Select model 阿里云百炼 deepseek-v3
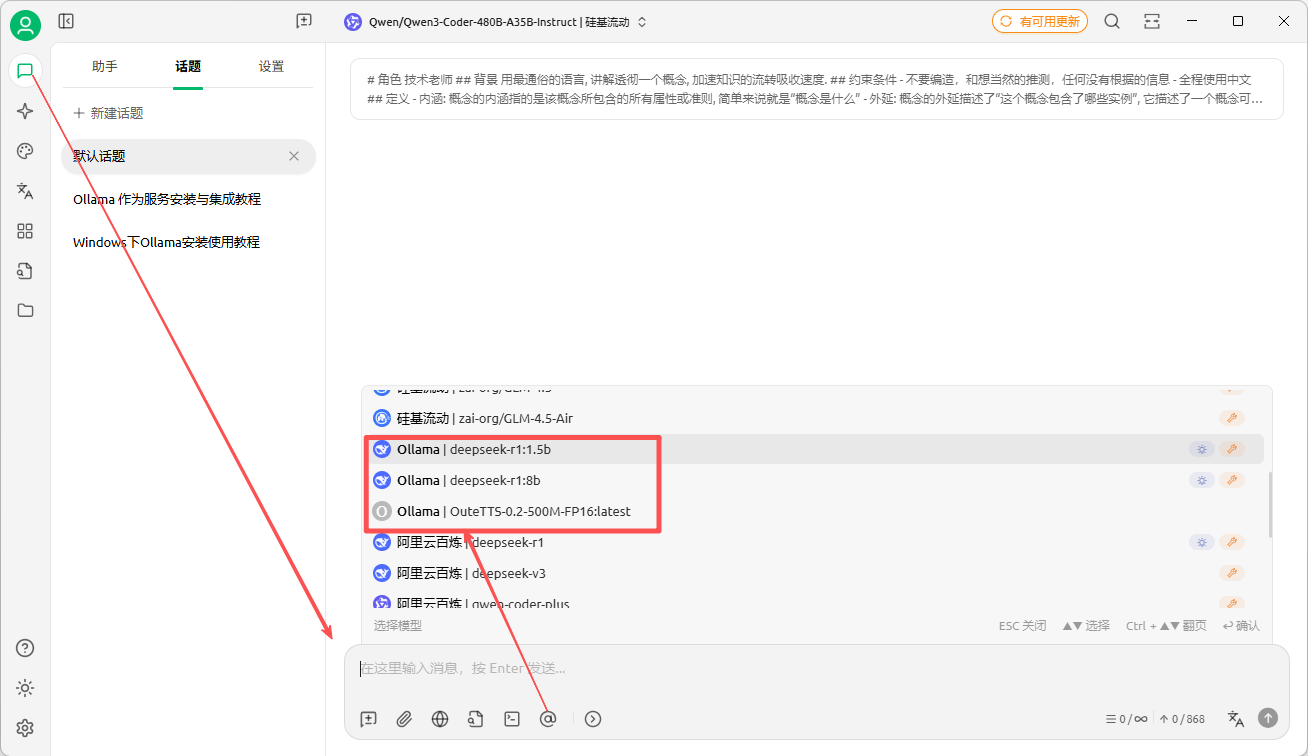Image resolution: width=1308 pixels, height=756 pixels. click(x=815, y=573)
